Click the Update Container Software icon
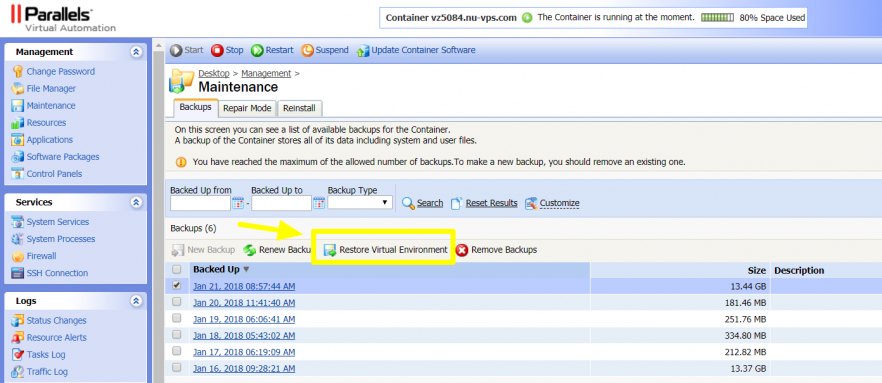Viewport: 882px width, 383px height. pos(363,51)
